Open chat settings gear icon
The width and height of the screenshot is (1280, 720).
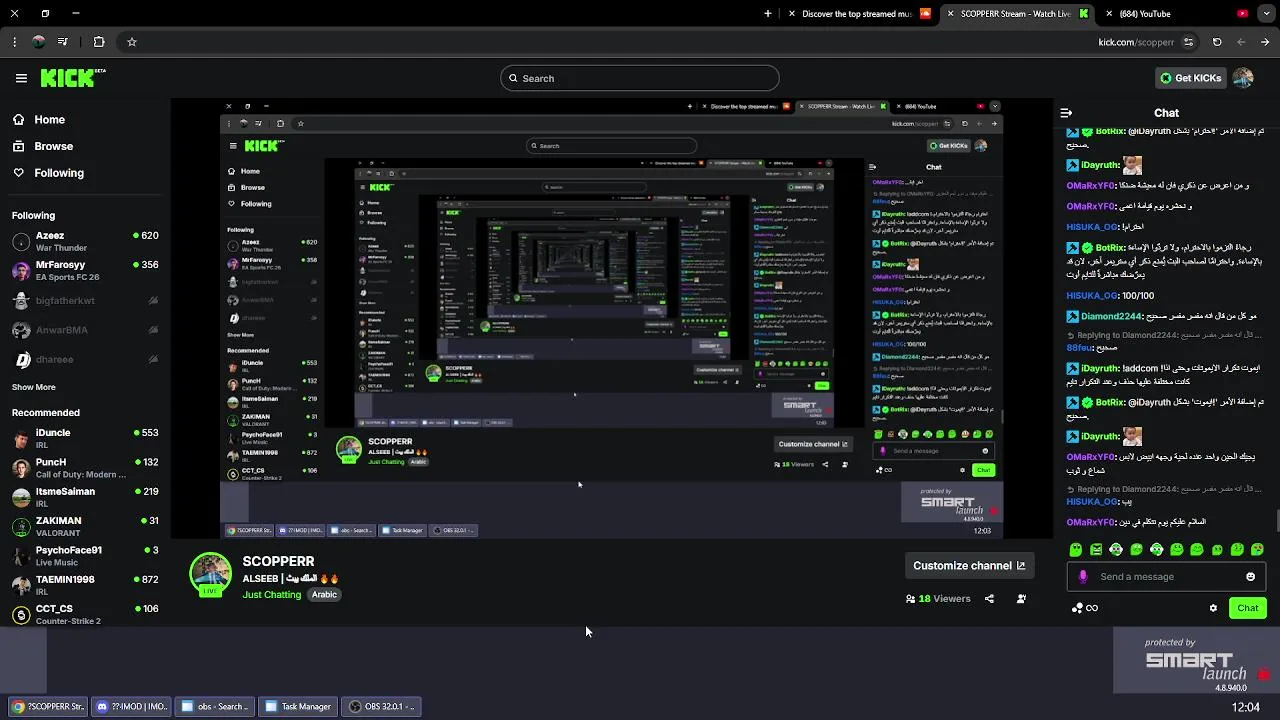pos(1213,607)
